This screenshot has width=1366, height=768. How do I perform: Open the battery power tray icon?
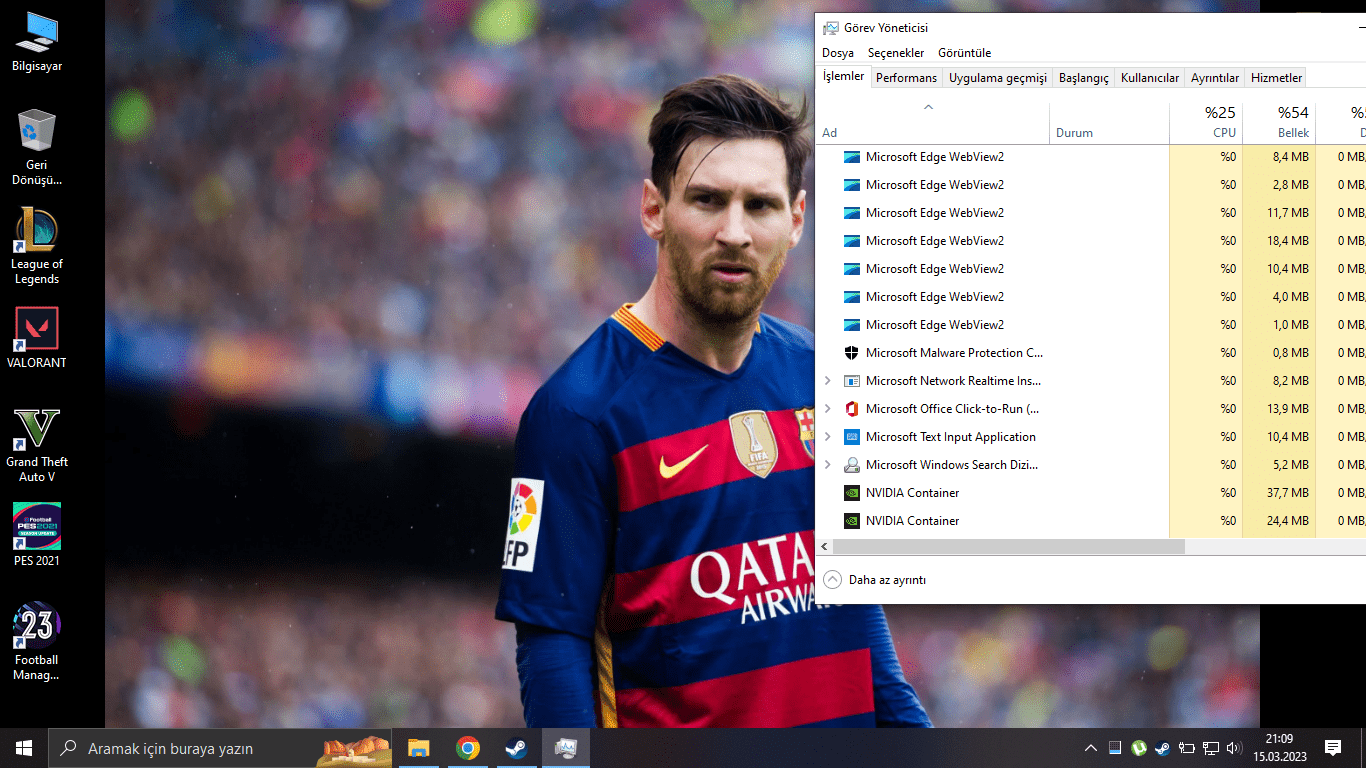pyautogui.click(x=1187, y=748)
